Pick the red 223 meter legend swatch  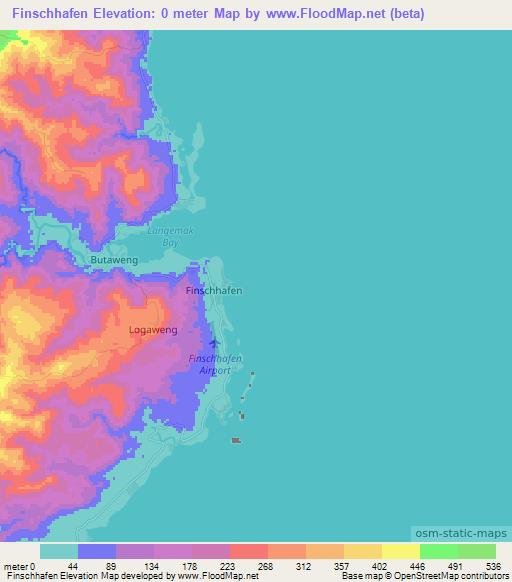click(x=249, y=551)
